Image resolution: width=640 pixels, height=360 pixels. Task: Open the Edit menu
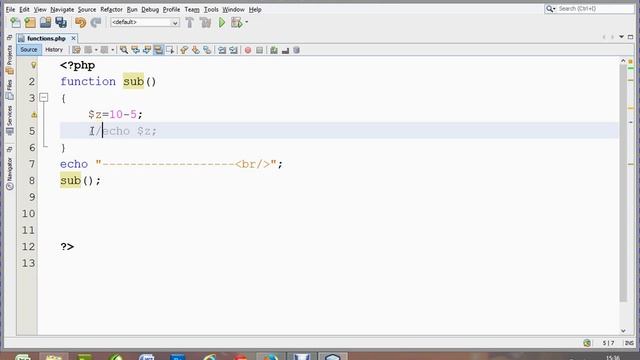coord(24,9)
